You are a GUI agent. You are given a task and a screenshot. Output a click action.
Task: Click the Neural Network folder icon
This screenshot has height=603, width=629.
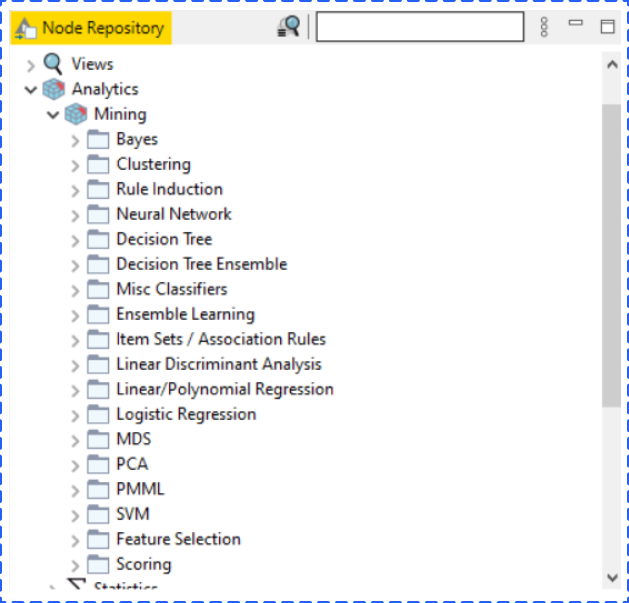[98, 214]
